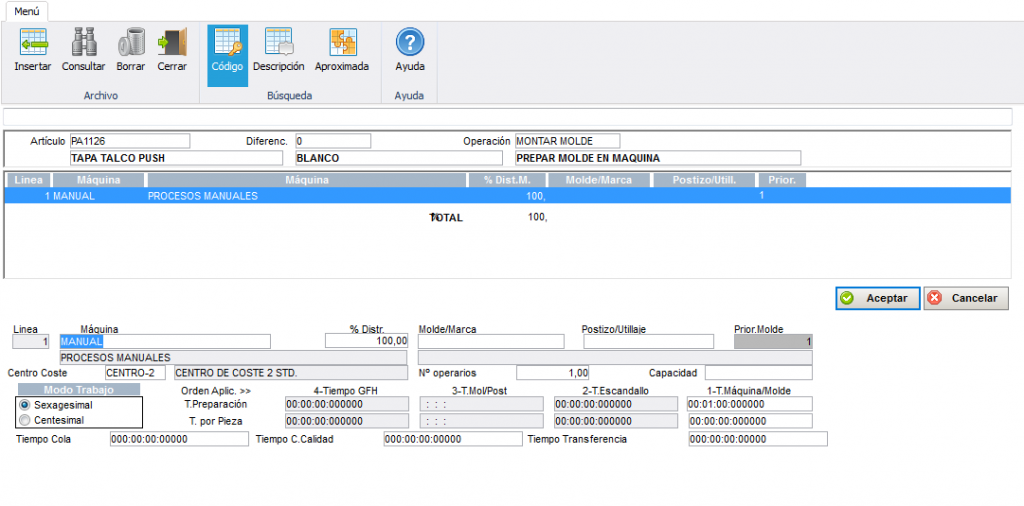Click the % Distr. field showing 100,00

[366, 341]
